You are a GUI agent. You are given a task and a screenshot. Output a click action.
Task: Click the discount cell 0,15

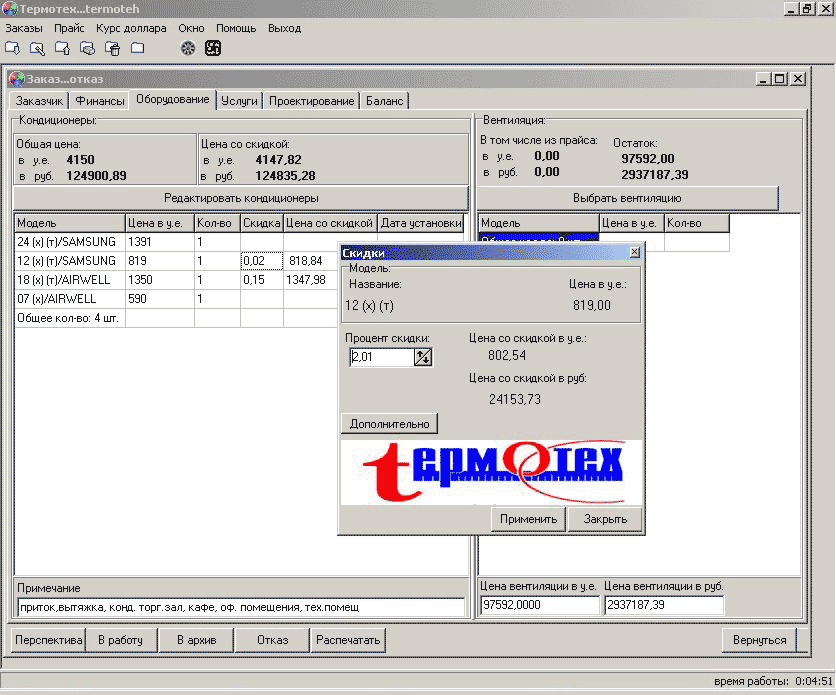point(262,280)
